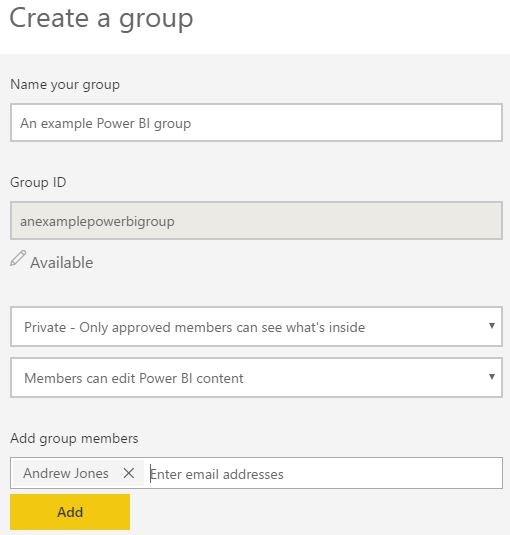Click the Group ID label
Screen dimensions: 510x535
[x=38, y=182]
